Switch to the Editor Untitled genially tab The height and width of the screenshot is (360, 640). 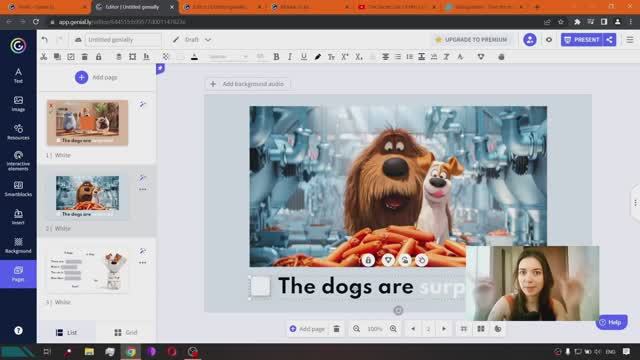tap(134, 7)
